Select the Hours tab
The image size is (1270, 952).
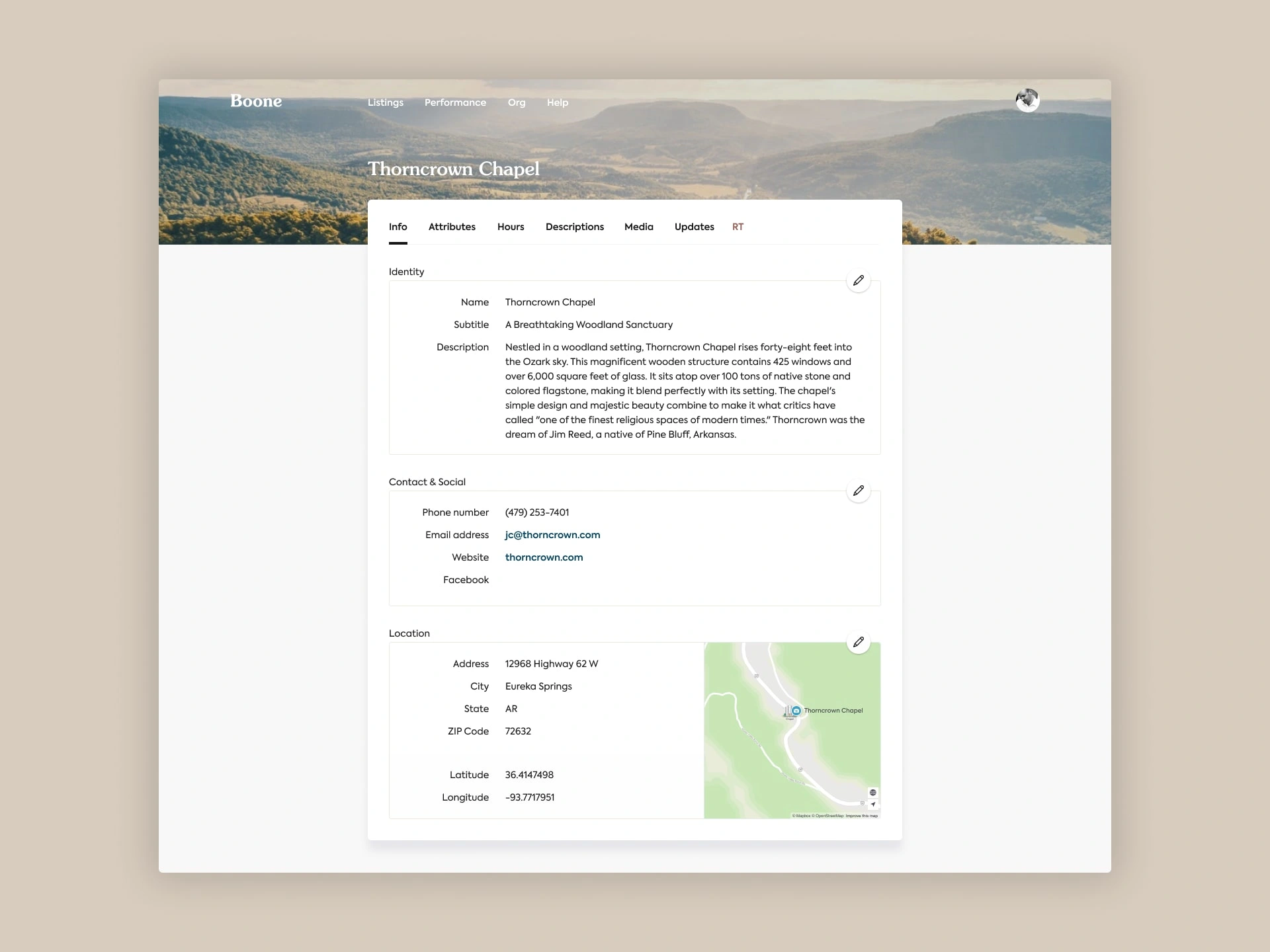click(510, 226)
